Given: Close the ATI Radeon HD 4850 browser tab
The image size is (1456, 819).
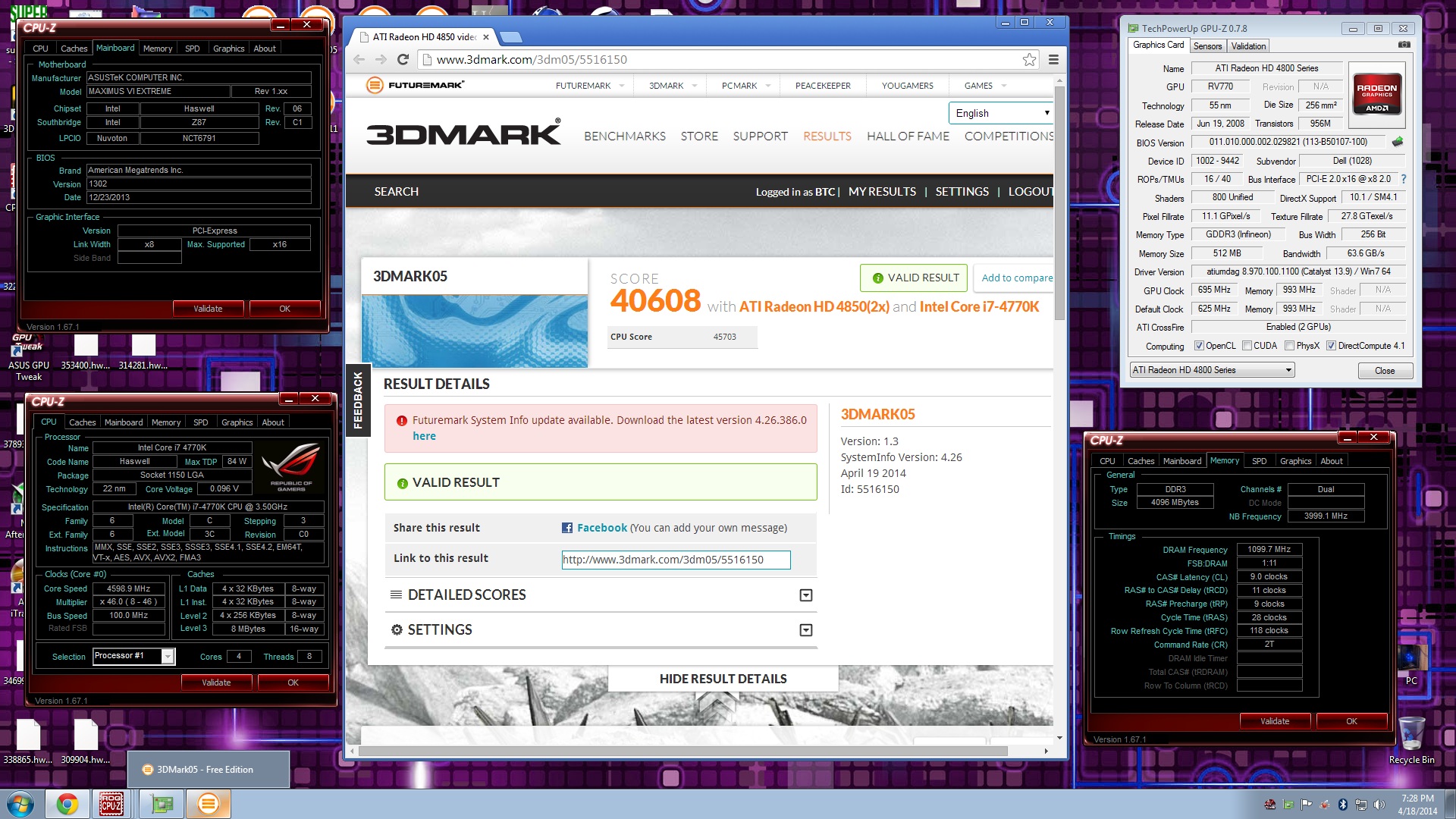Looking at the screenshot, I should click(486, 36).
